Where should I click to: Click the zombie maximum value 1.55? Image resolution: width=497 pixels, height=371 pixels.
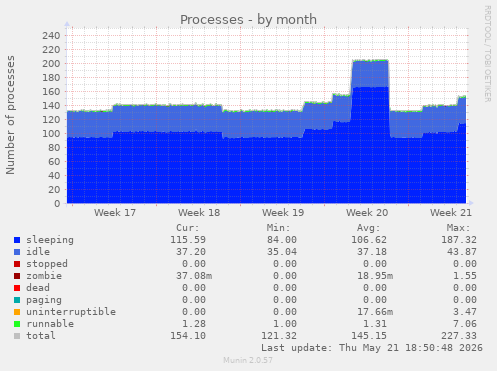(x=465, y=276)
